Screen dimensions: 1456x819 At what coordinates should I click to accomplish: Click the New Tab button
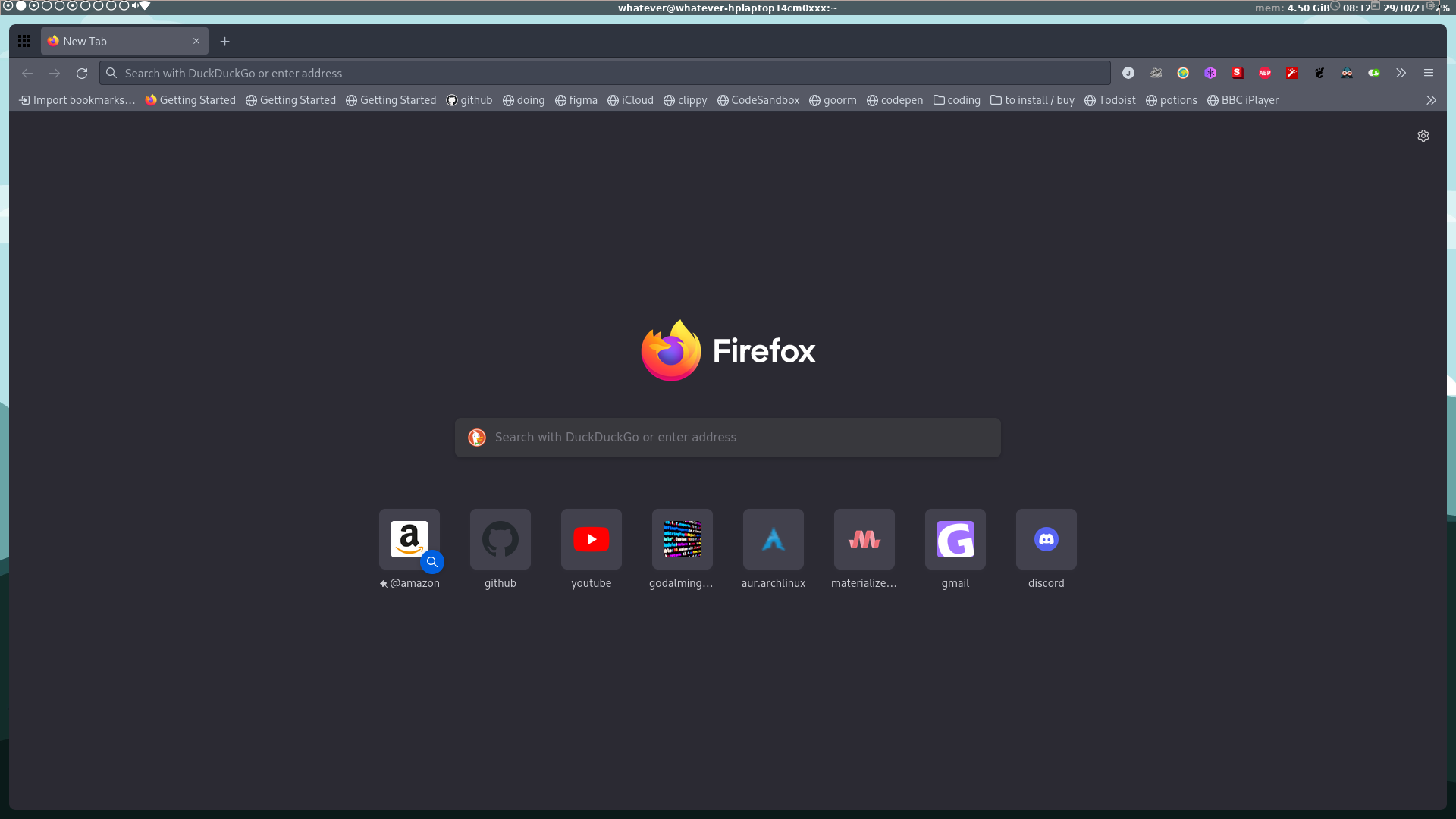point(224,41)
